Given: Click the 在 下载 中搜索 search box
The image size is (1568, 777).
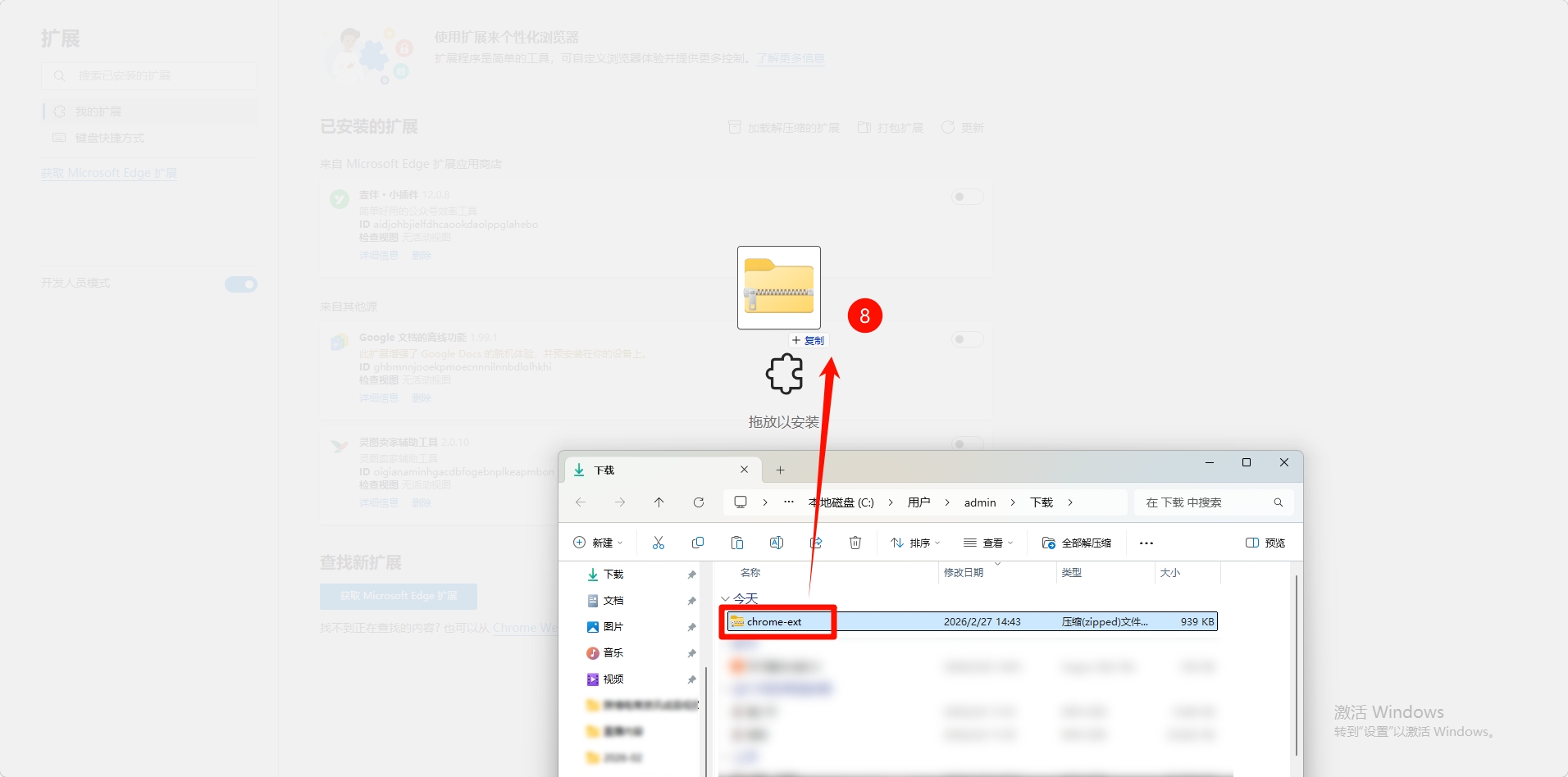Looking at the screenshot, I should (1206, 502).
